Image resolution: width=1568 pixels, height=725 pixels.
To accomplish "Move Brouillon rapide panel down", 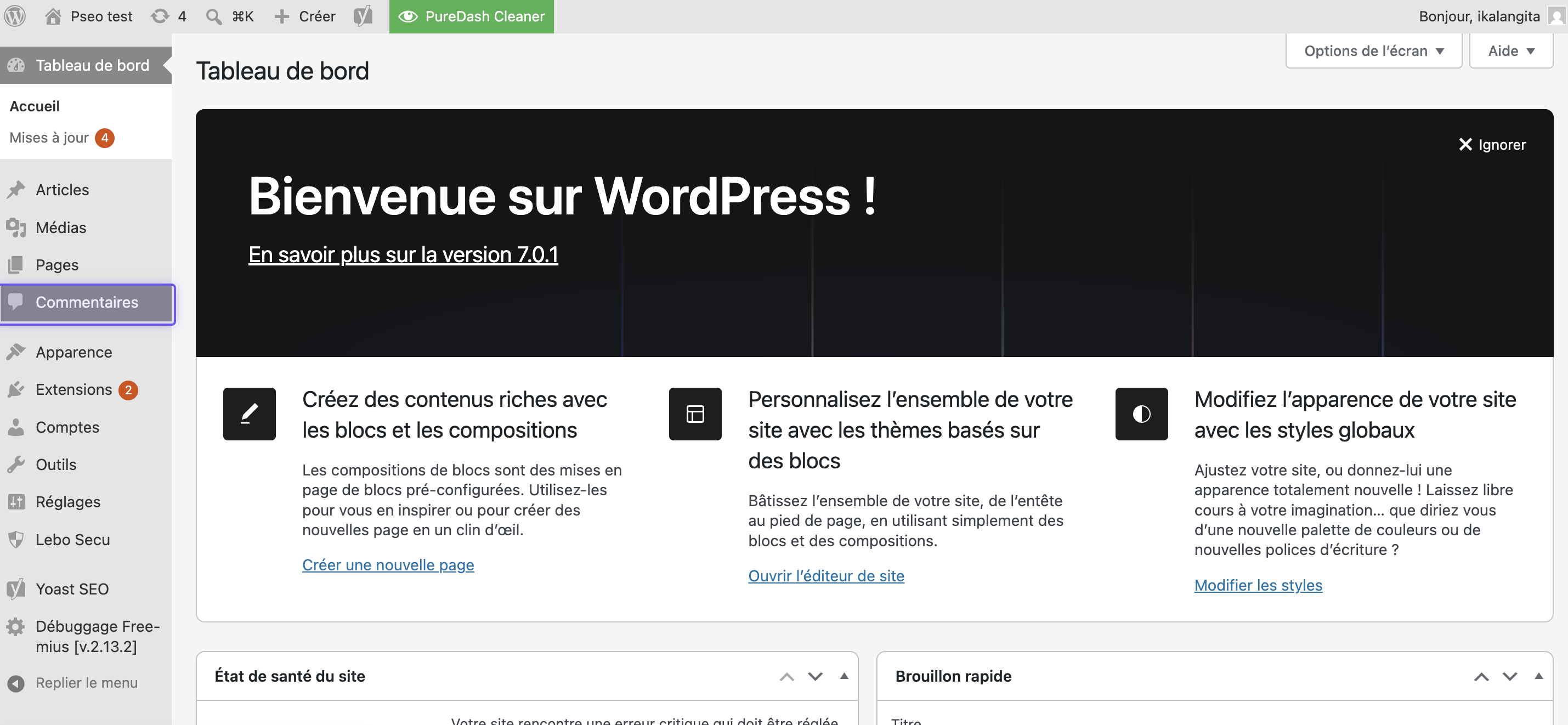I will pos(1509,676).
